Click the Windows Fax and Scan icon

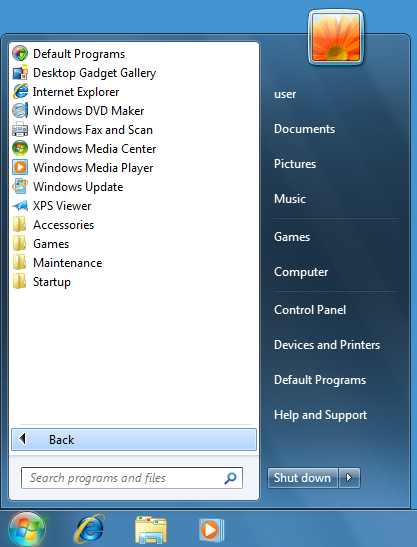pyautogui.click(x=20, y=130)
